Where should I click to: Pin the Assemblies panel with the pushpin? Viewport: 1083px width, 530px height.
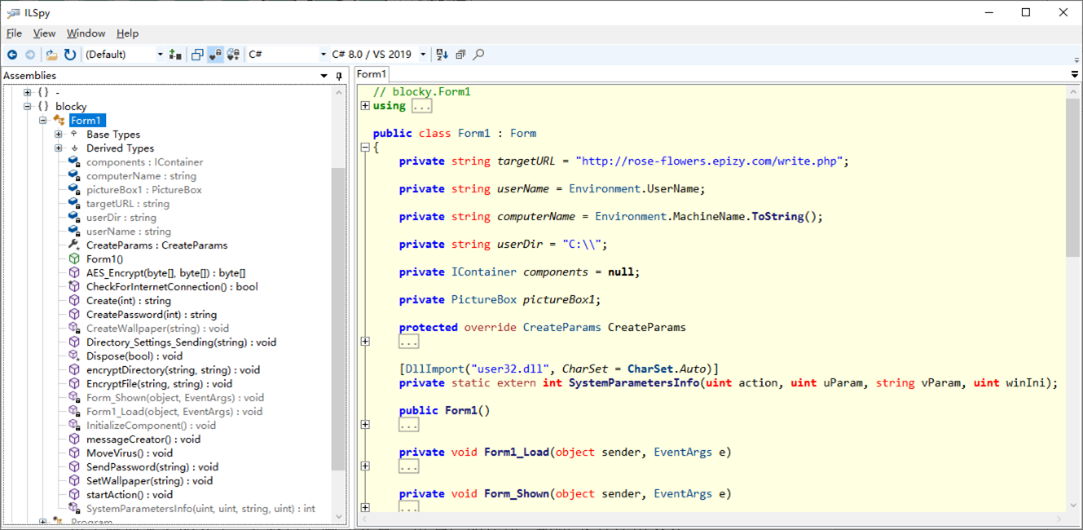coord(339,75)
